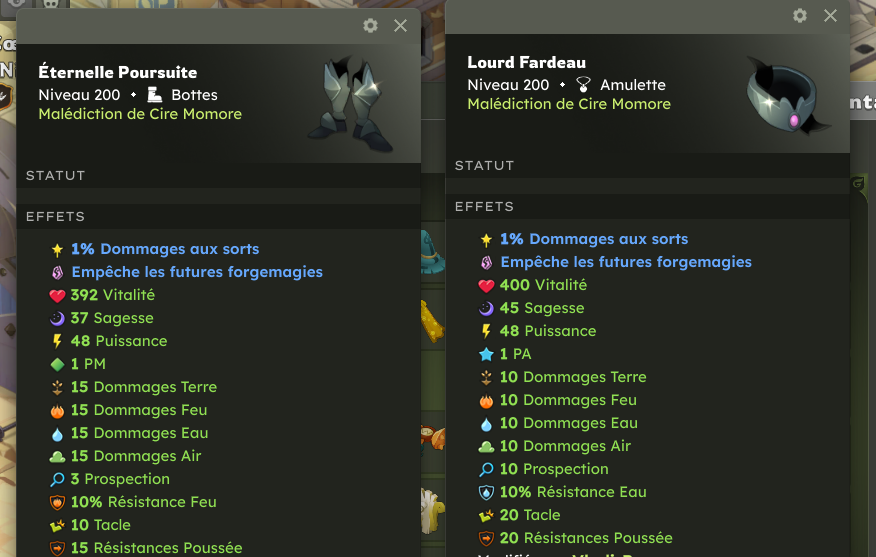
Task: Close the Éternelle Poursuite item window
Action: coord(401,26)
